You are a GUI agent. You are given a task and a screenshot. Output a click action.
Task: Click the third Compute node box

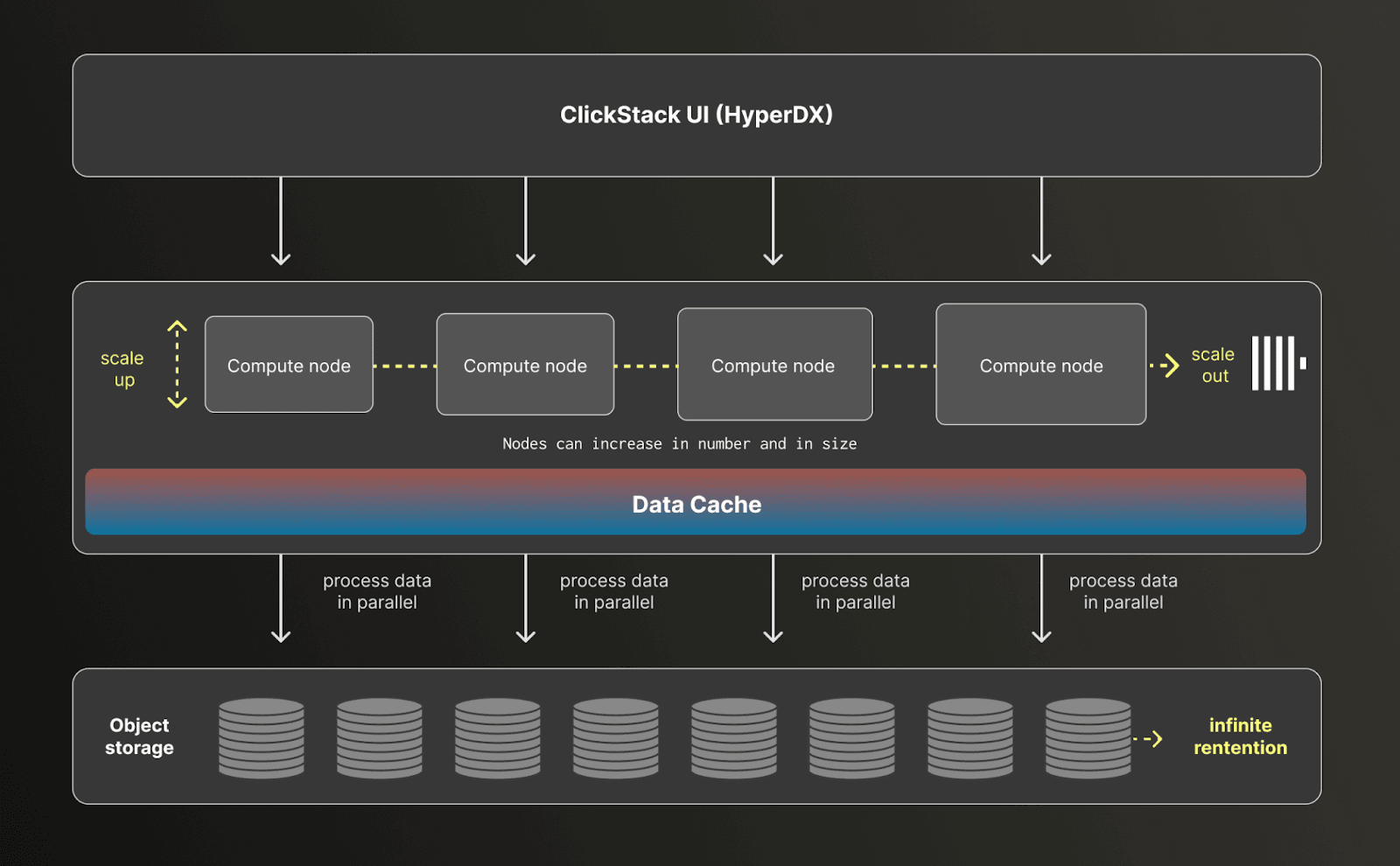coord(773,365)
